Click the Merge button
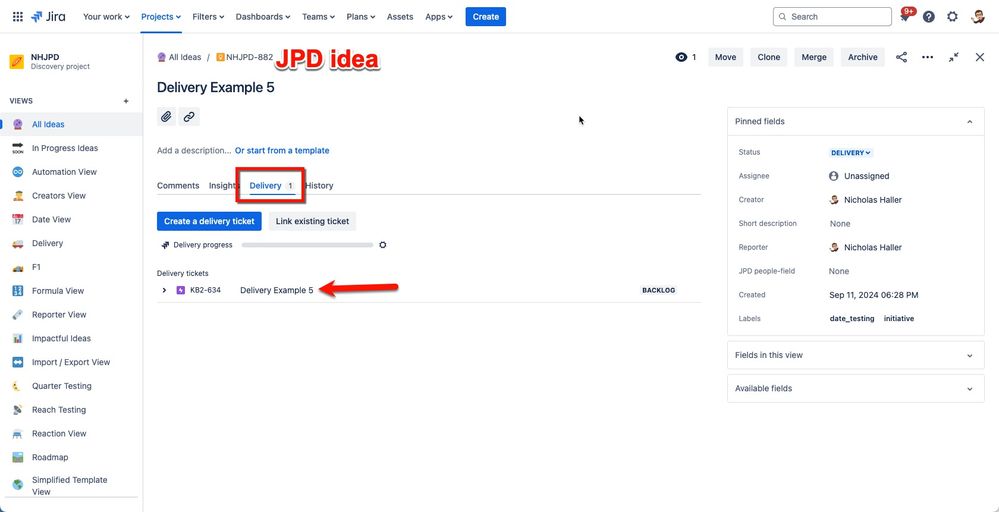 point(814,57)
